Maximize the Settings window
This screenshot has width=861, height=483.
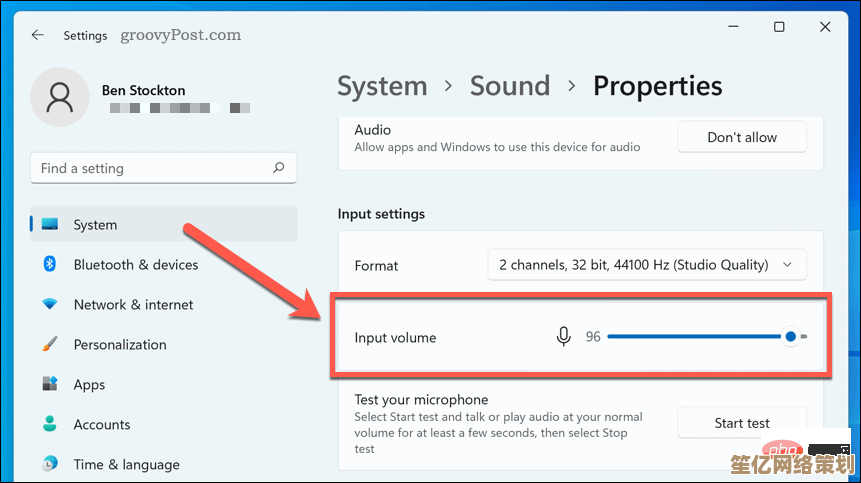(x=779, y=27)
